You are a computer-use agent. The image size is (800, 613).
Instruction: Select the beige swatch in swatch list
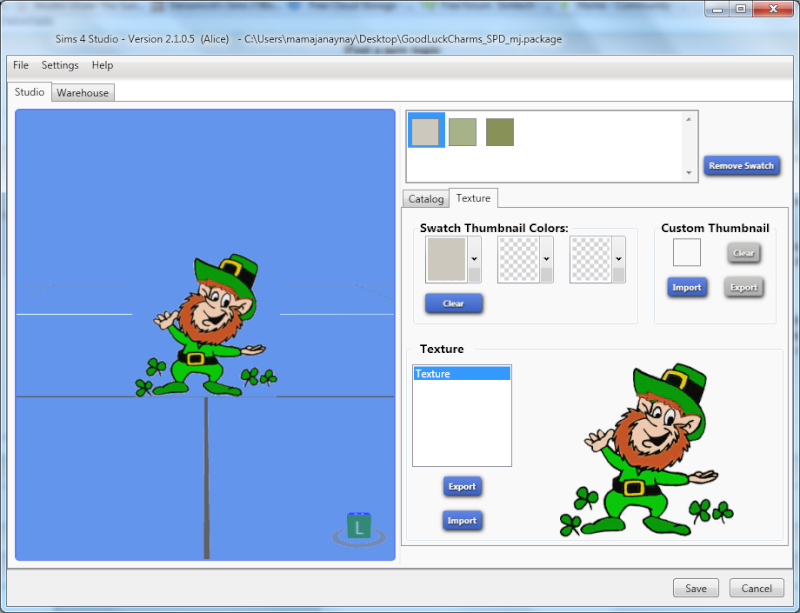pos(426,132)
